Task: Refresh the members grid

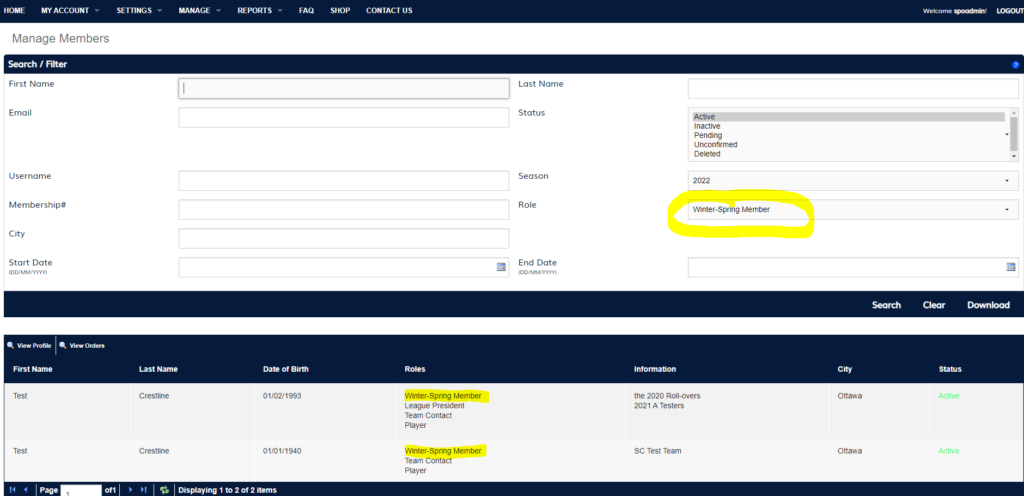Action: (x=164, y=490)
